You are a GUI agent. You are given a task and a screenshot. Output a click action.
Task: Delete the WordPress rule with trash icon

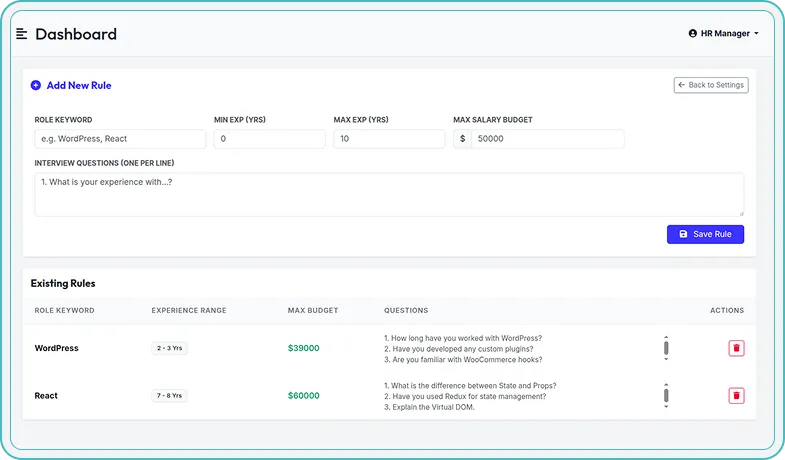point(736,348)
